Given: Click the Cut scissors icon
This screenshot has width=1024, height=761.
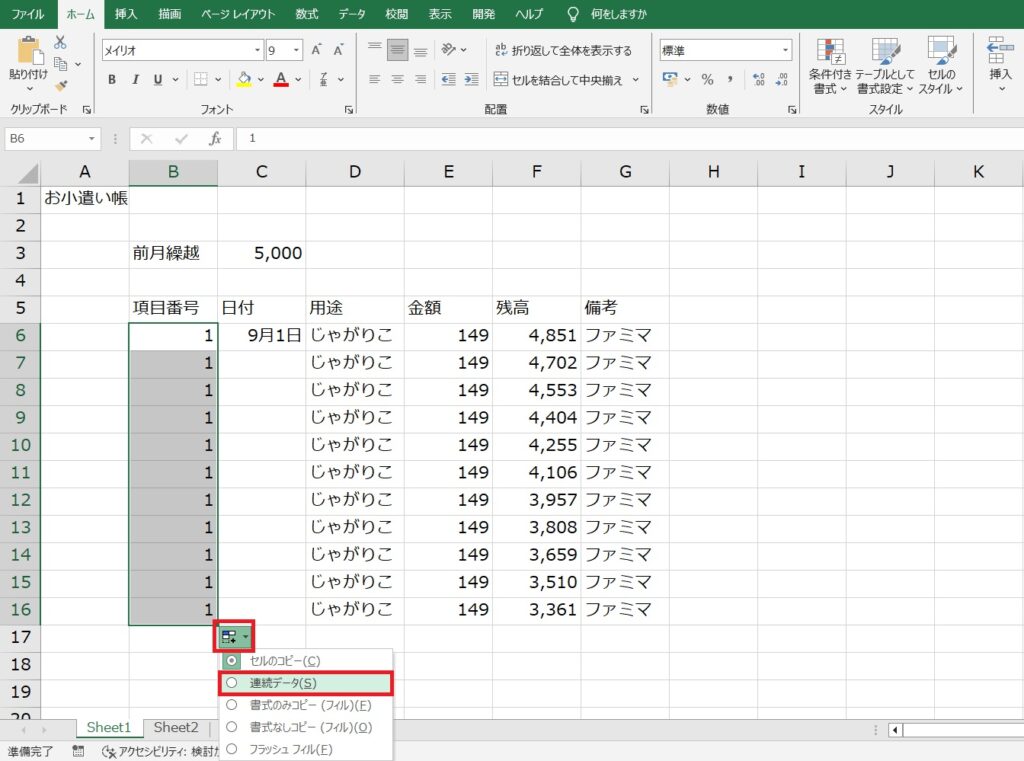Looking at the screenshot, I should pyautogui.click(x=60, y=42).
